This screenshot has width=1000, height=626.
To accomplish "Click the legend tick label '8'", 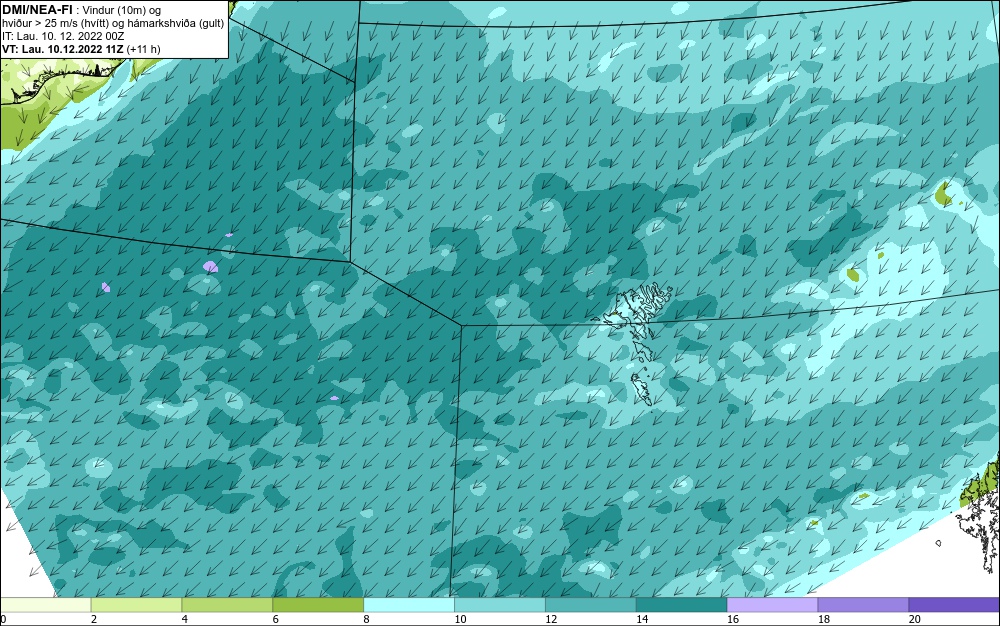I will click(x=366, y=619).
